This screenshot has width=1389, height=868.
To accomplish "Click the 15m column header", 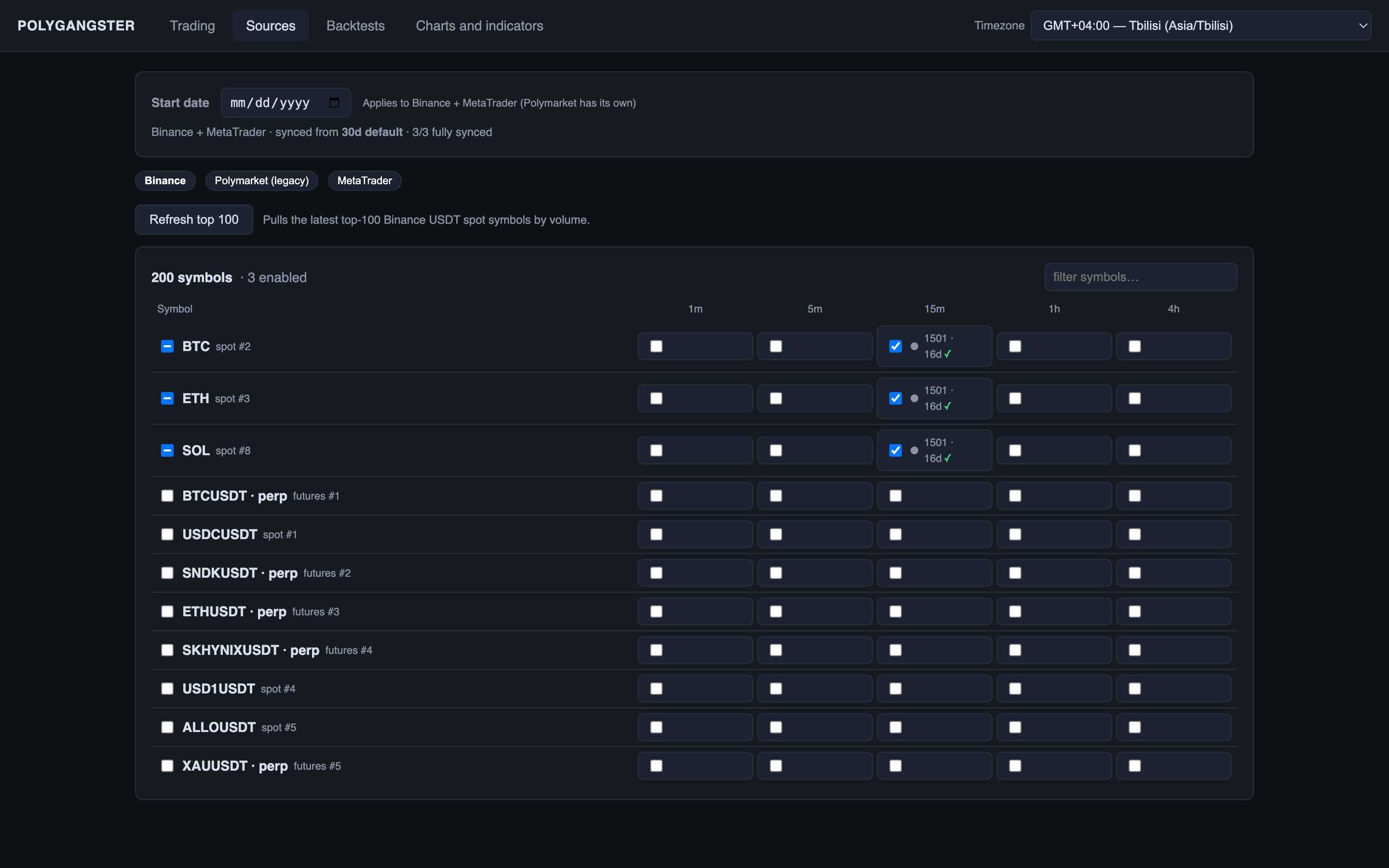I will 934,309.
